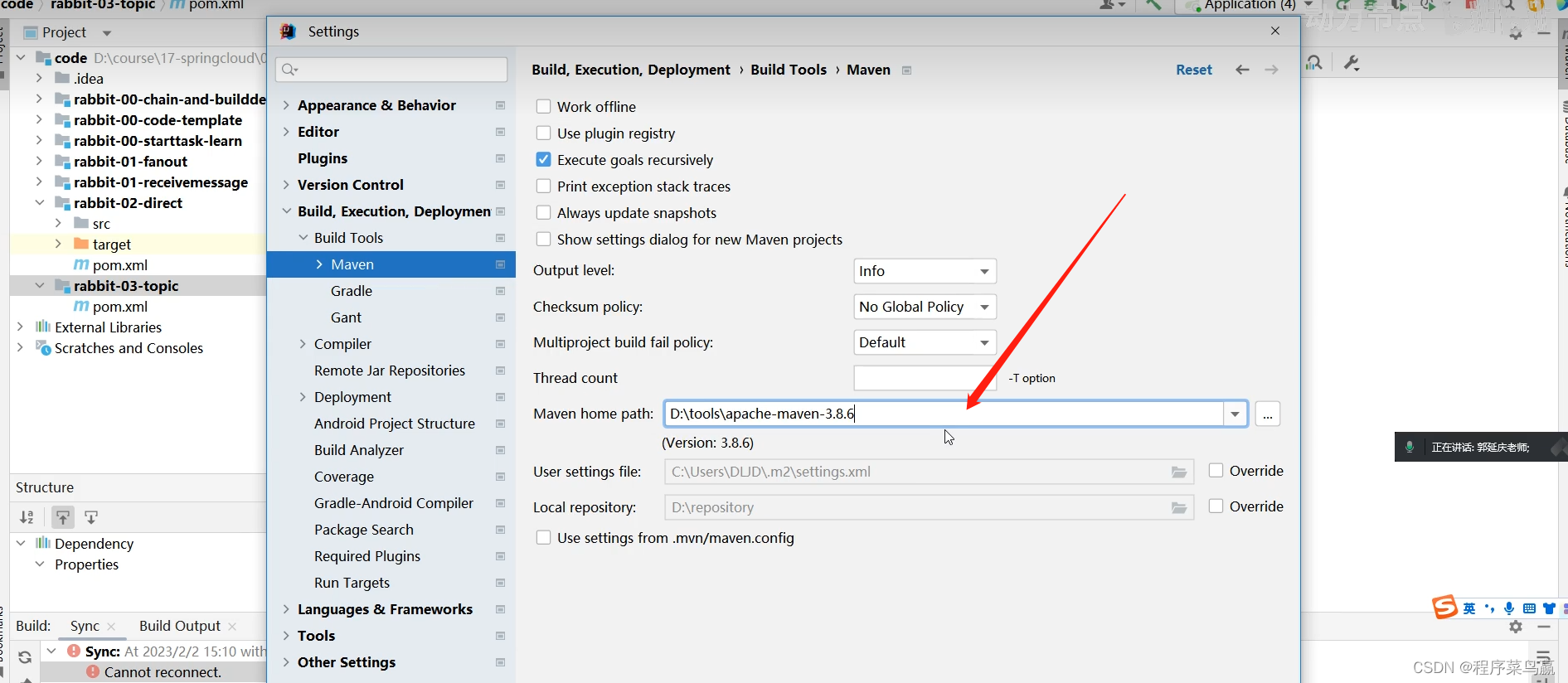This screenshot has height=683, width=1568.
Task: Select External Libraries in project tree
Action: point(108,327)
